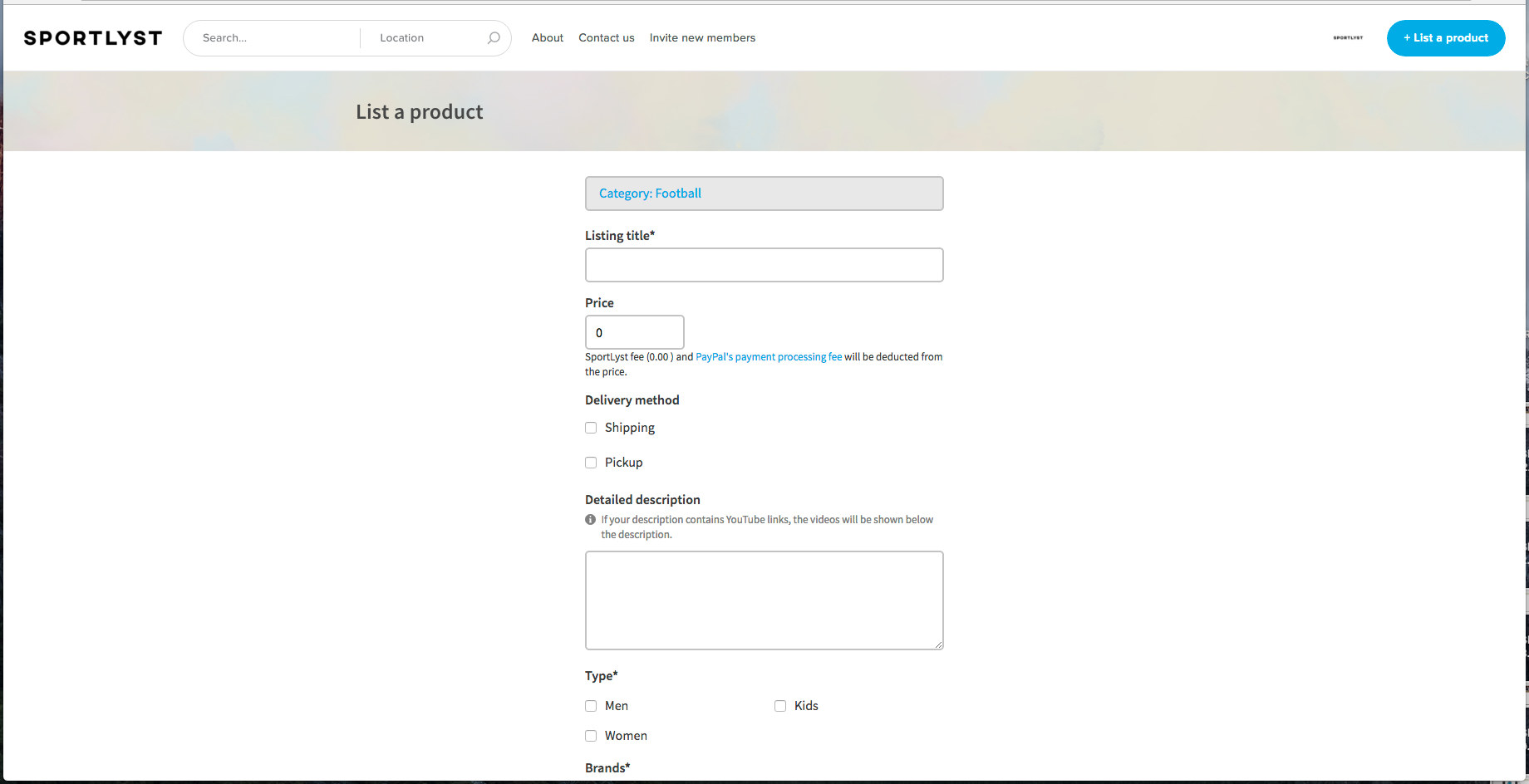
Task: Click the Type* label
Action: point(602,676)
